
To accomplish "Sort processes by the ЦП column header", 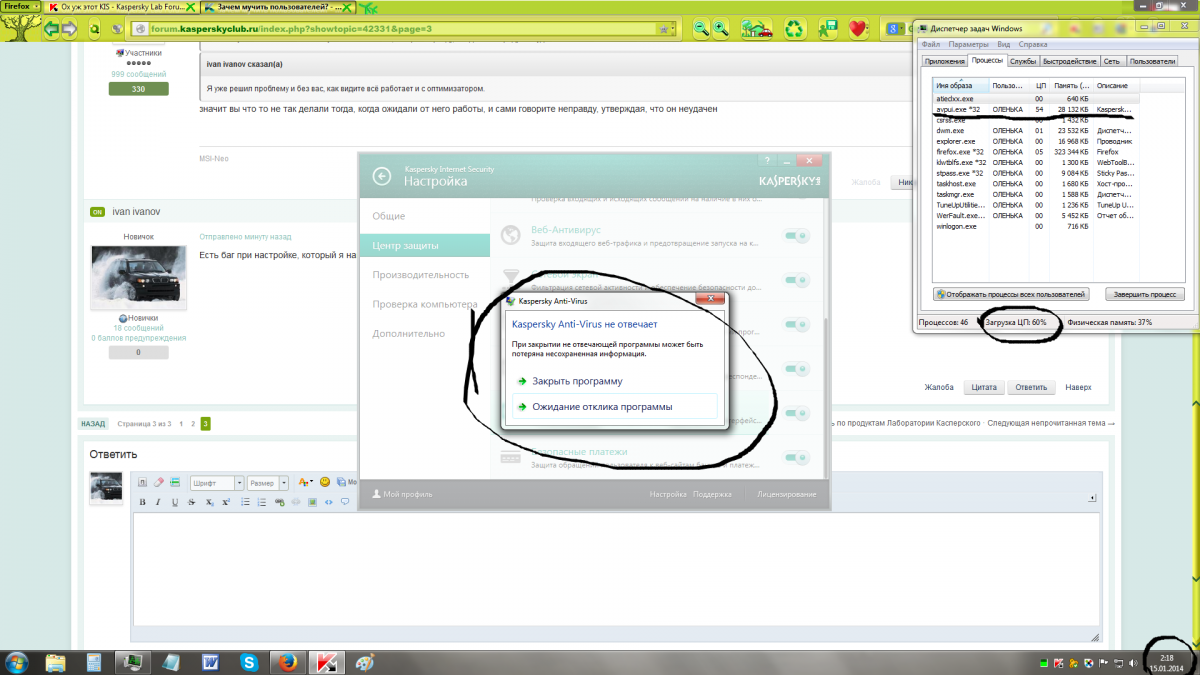I will click(1041, 85).
